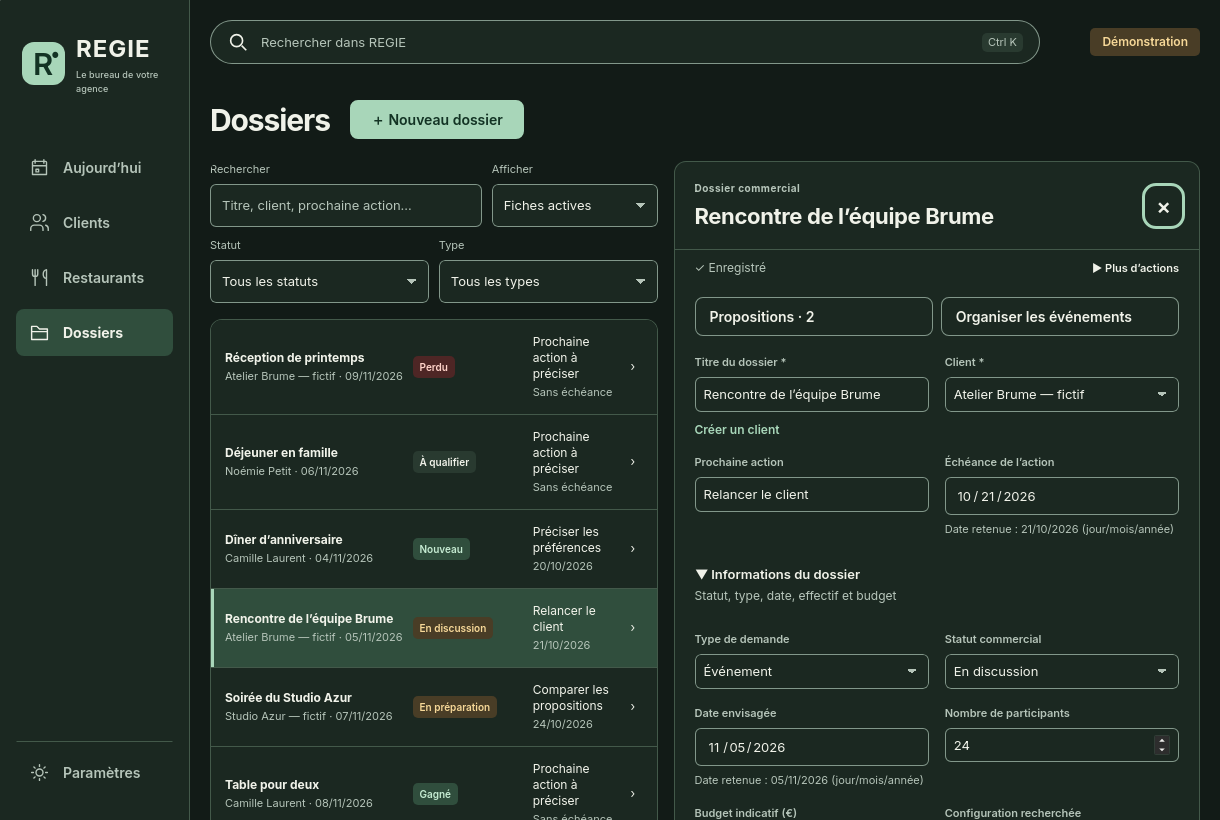Open Rencontre de l'équipe Brume row chevron
The image size is (1220, 820).
tap(632, 628)
